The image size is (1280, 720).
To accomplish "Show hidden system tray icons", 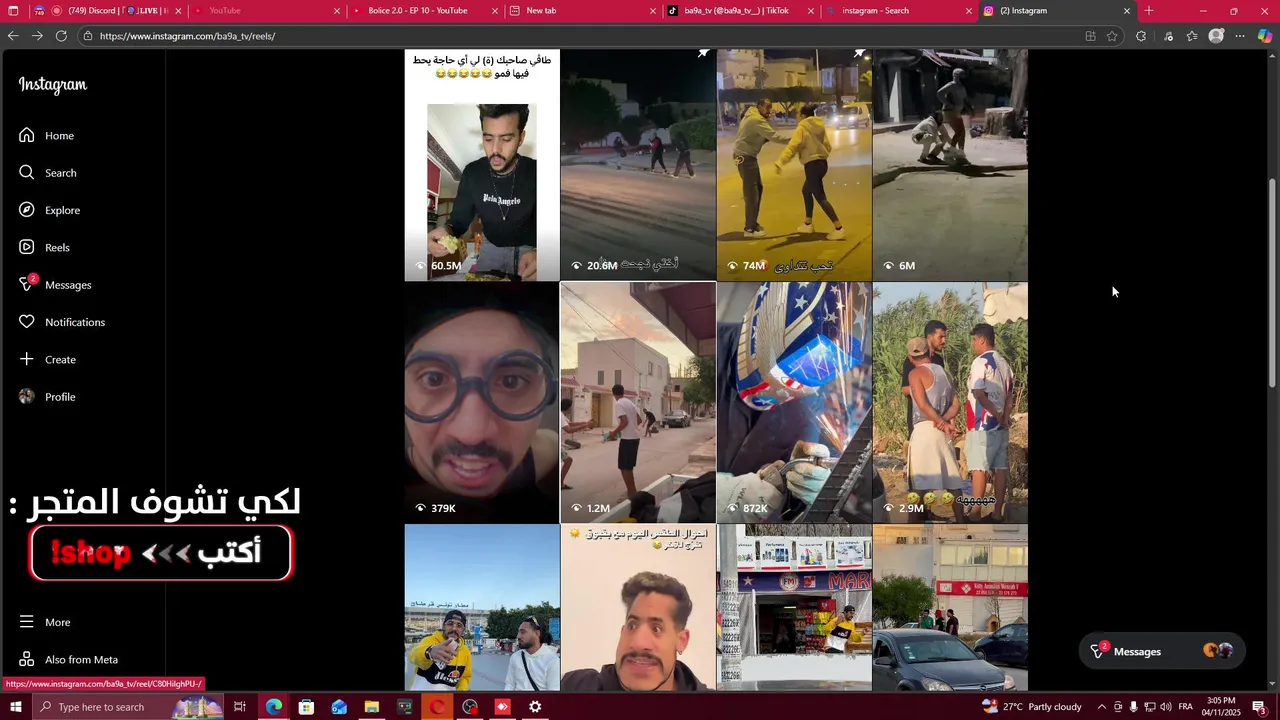I will (1101, 707).
